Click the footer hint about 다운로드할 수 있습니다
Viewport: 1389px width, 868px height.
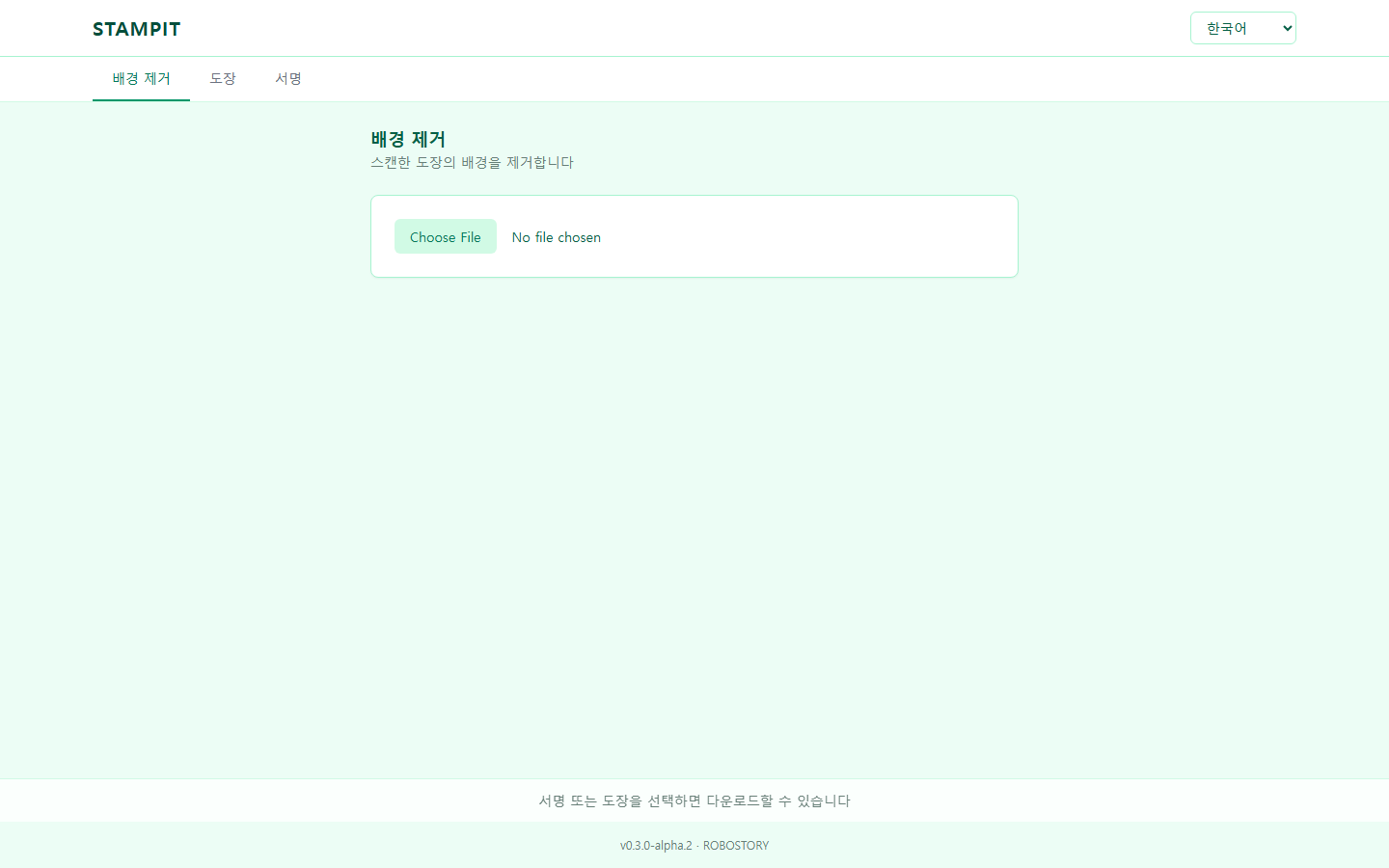click(x=694, y=800)
